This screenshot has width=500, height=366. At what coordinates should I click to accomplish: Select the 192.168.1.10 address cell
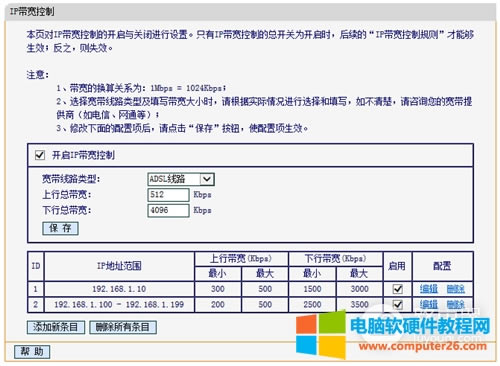[119, 289]
